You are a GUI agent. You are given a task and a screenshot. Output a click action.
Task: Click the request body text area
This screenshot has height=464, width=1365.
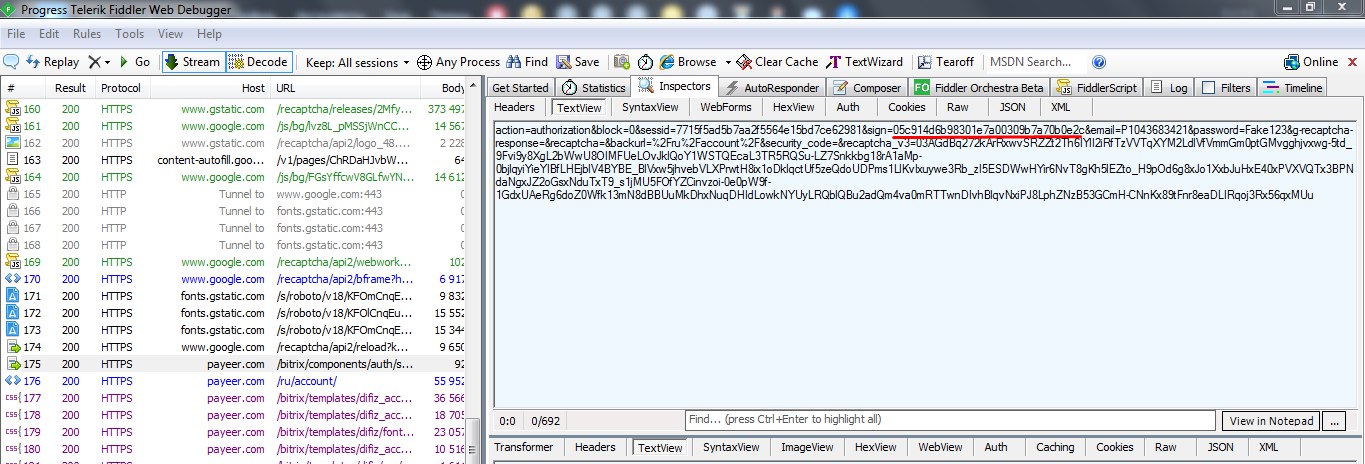coord(925,265)
